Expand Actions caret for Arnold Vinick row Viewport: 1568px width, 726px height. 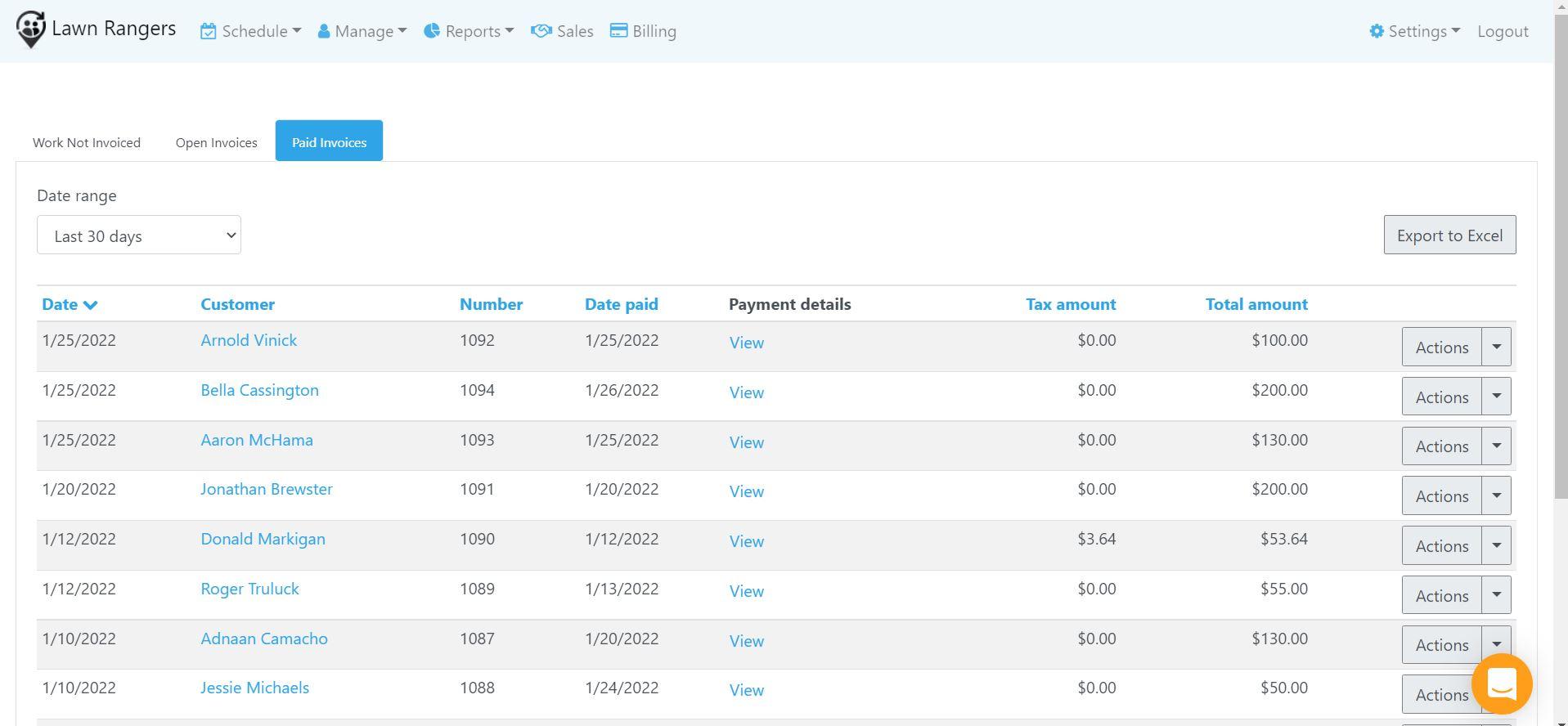tap(1496, 347)
